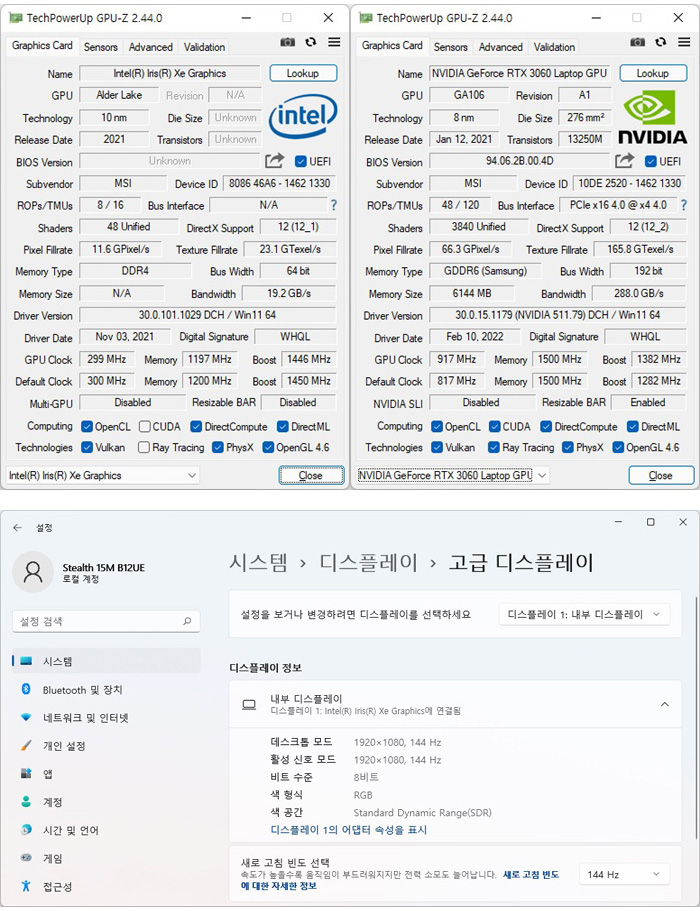
Task: Toggle OpenGL 4.6 checkbox in NVIDIA GPU-Z window
Action: click(618, 447)
